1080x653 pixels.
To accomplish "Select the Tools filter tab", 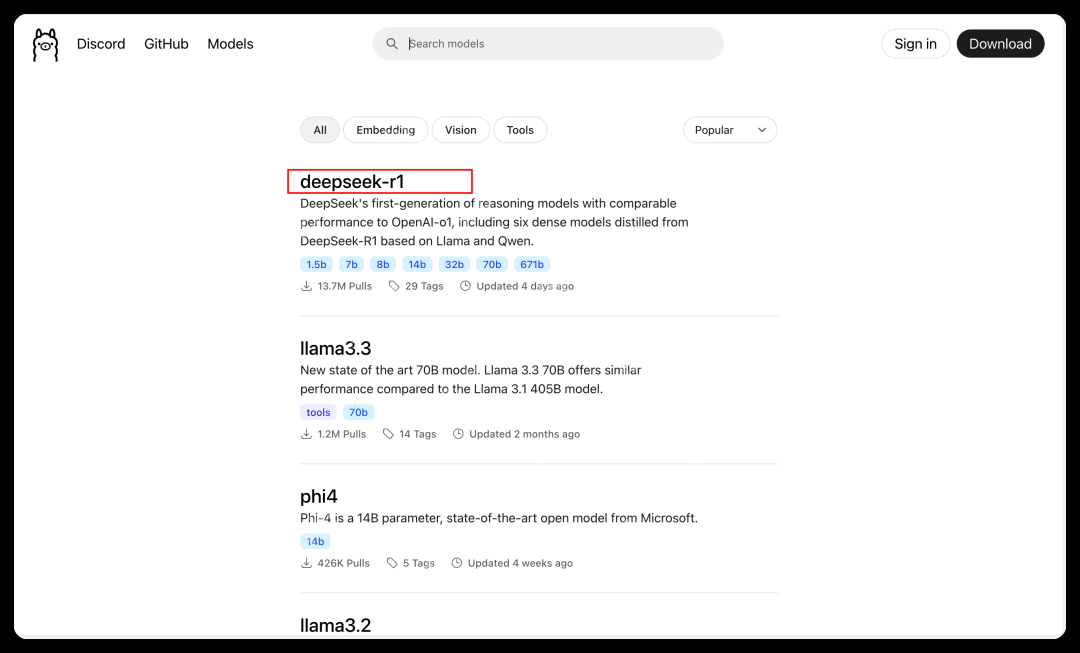I will (520, 130).
